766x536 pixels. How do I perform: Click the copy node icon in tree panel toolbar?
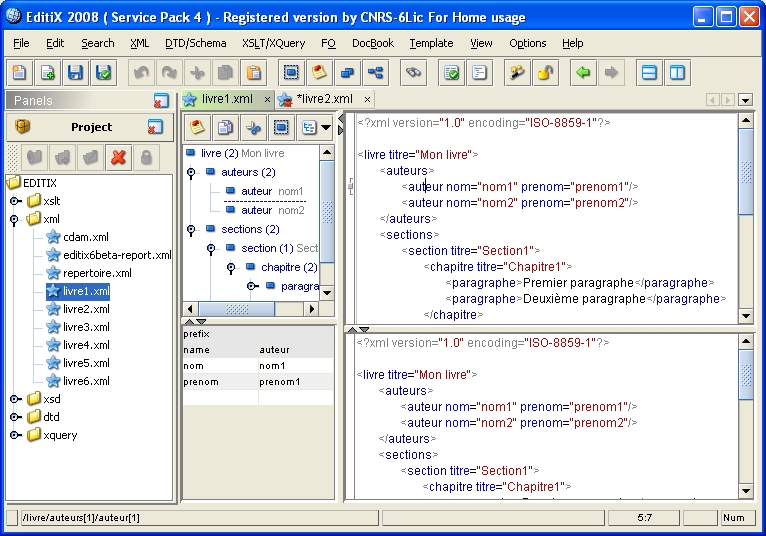(225, 128)
